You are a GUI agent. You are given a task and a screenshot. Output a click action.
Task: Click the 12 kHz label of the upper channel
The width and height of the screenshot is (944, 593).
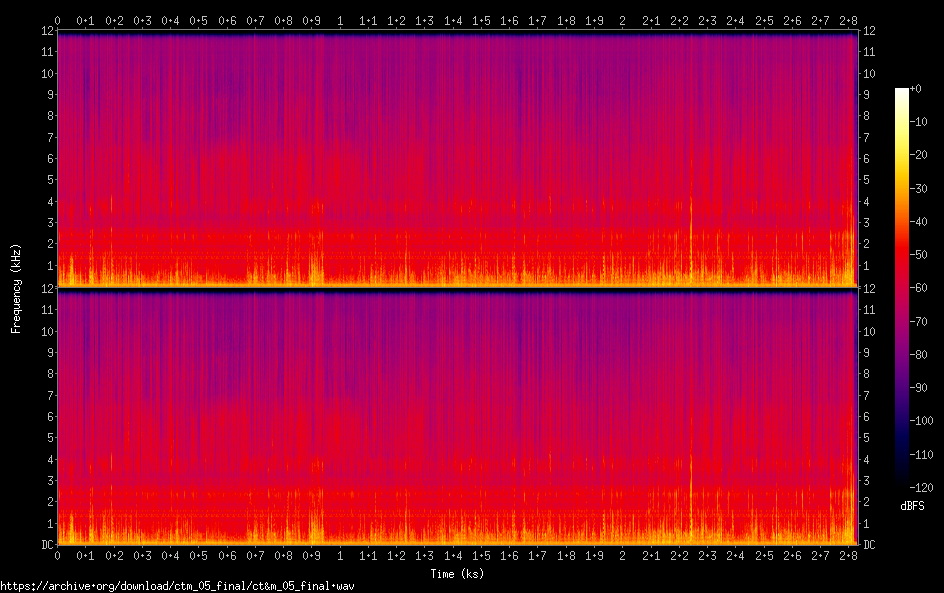tap(48, 31)
